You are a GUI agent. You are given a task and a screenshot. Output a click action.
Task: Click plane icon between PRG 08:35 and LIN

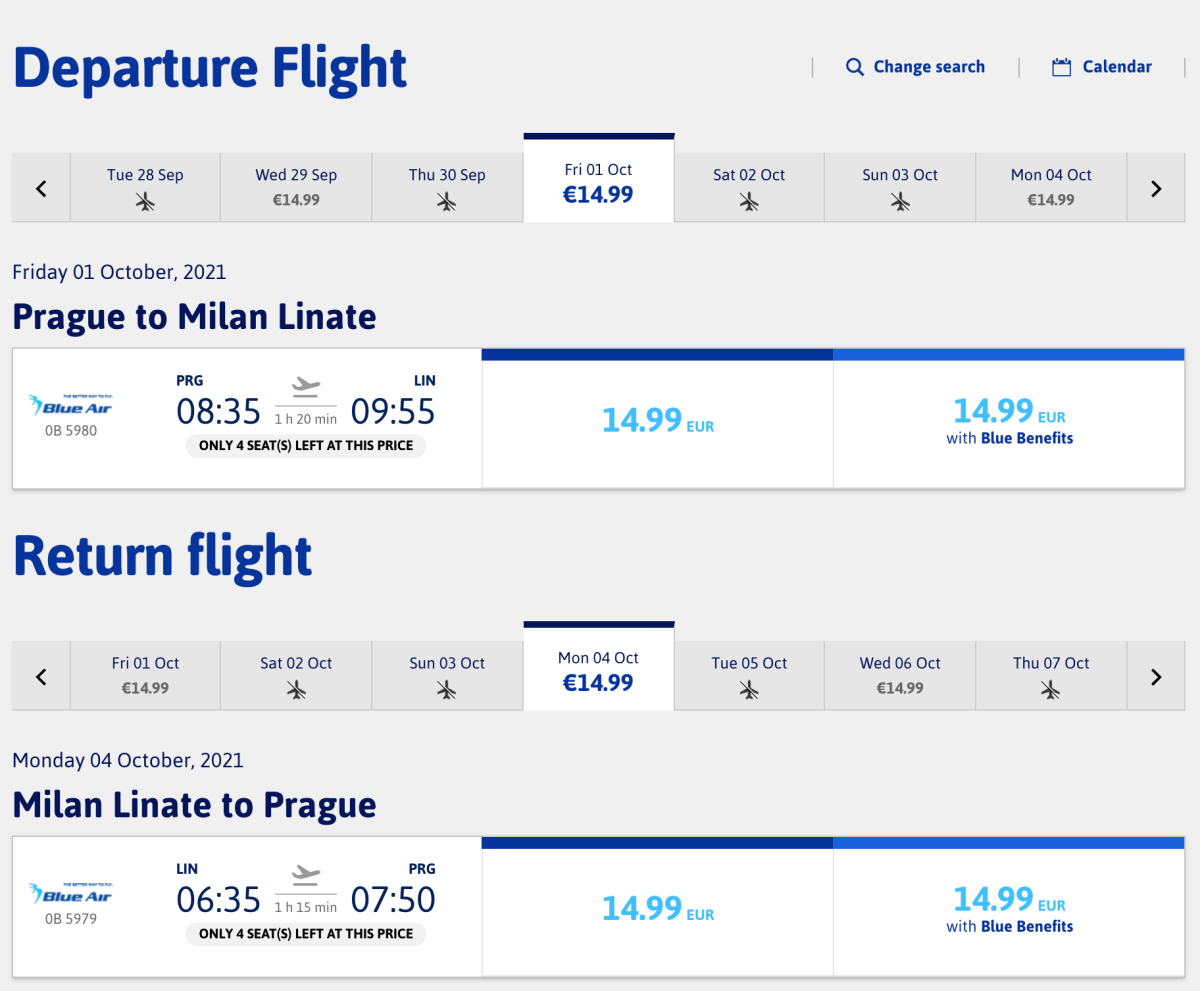tap(306, 386)
